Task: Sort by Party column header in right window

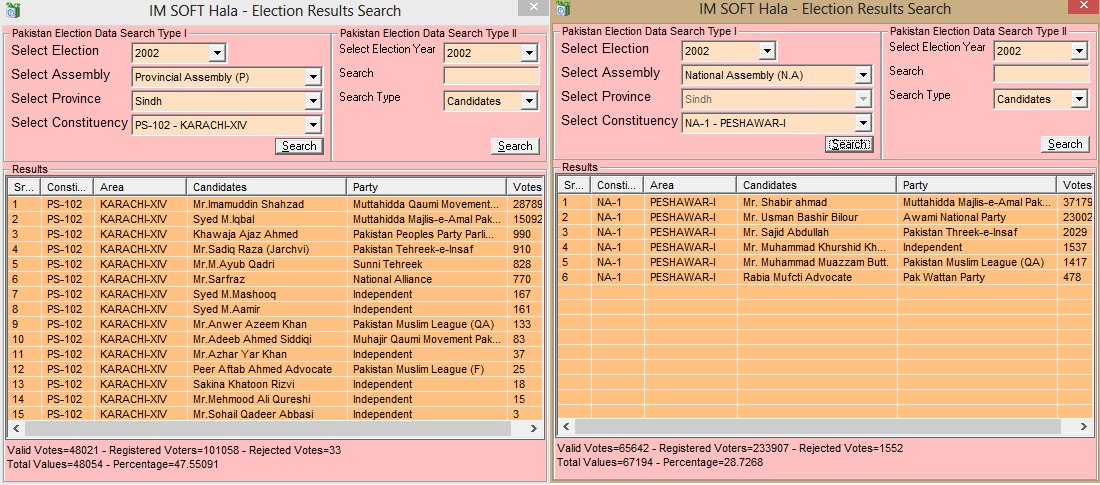Action: [977, 185]
